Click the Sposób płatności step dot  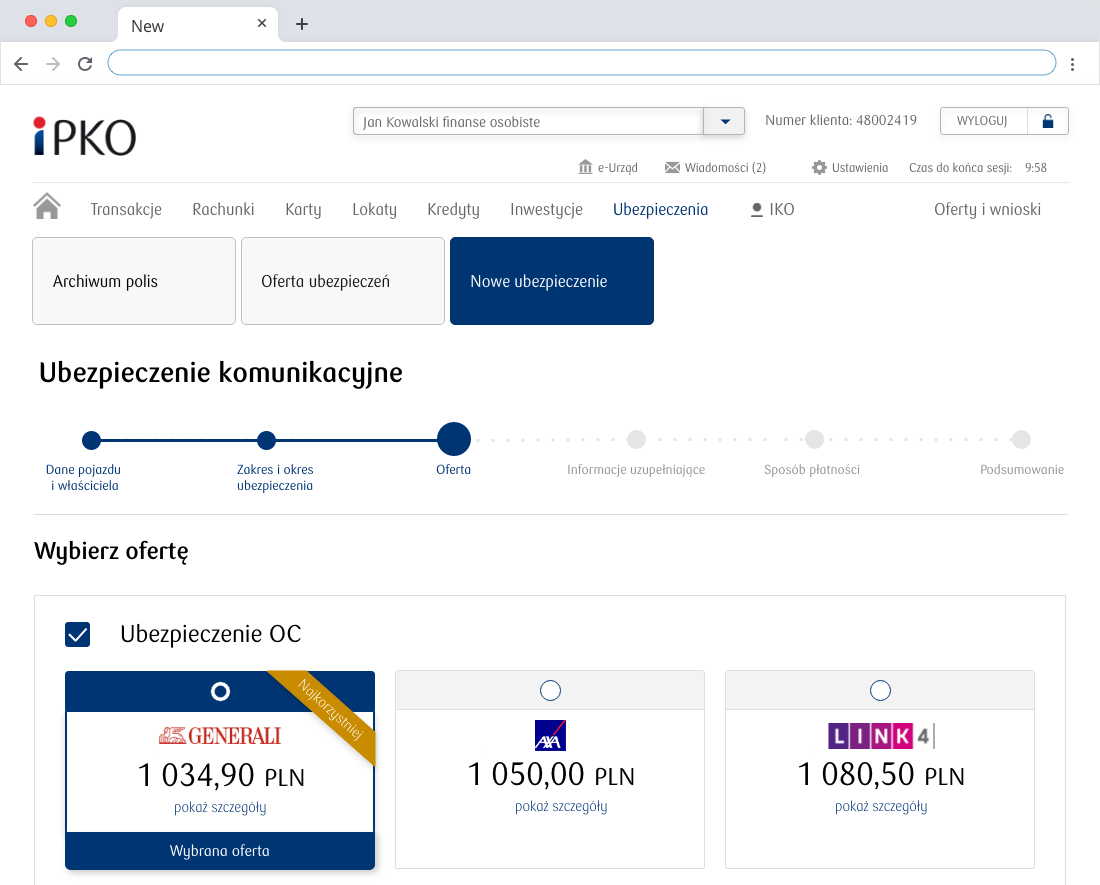tap(814, 440)
